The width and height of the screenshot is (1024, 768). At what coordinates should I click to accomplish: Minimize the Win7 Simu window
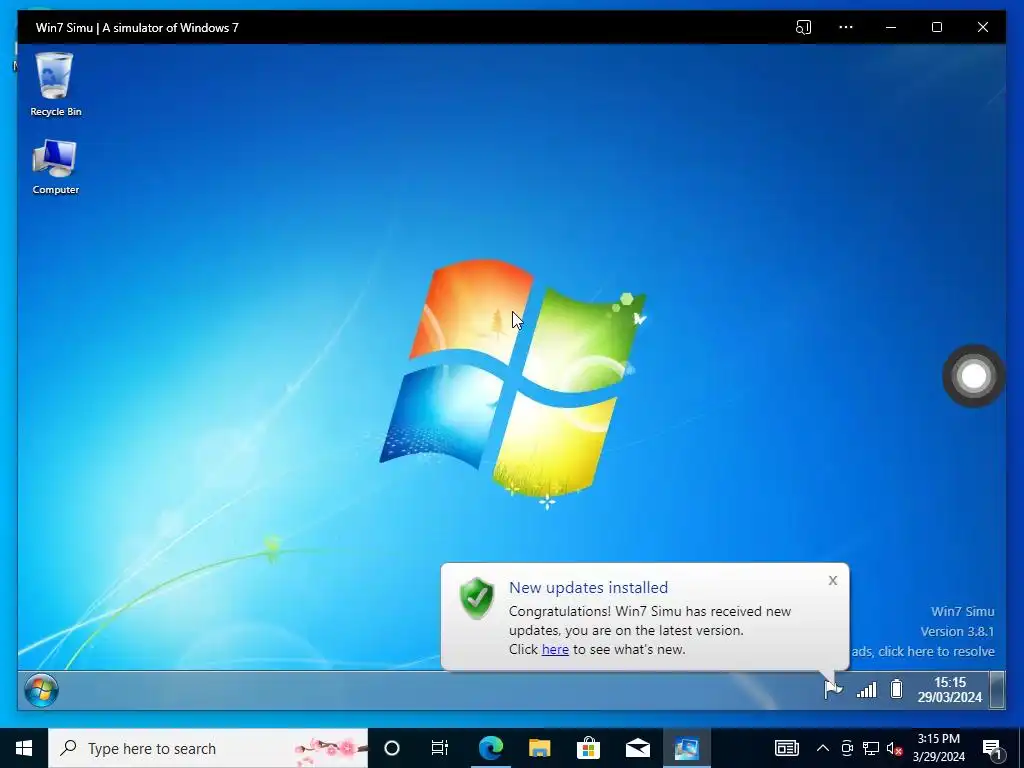point(891,27)
